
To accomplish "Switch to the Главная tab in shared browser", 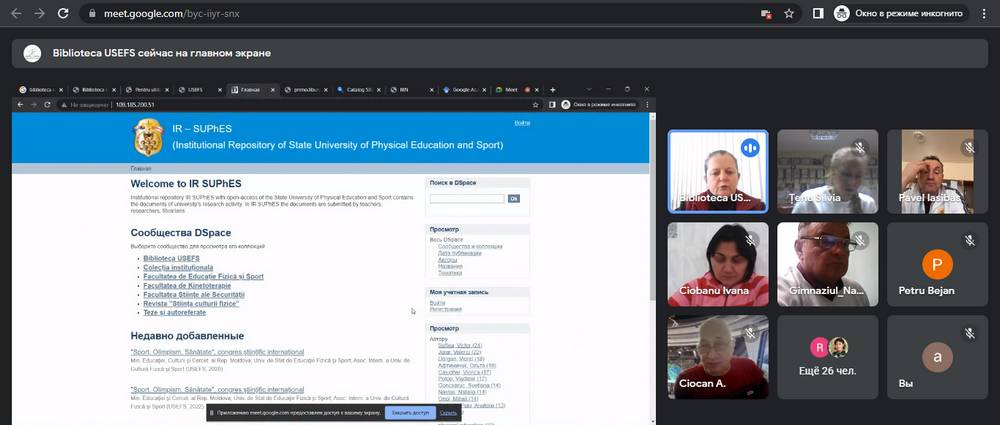I will [252, 90].
